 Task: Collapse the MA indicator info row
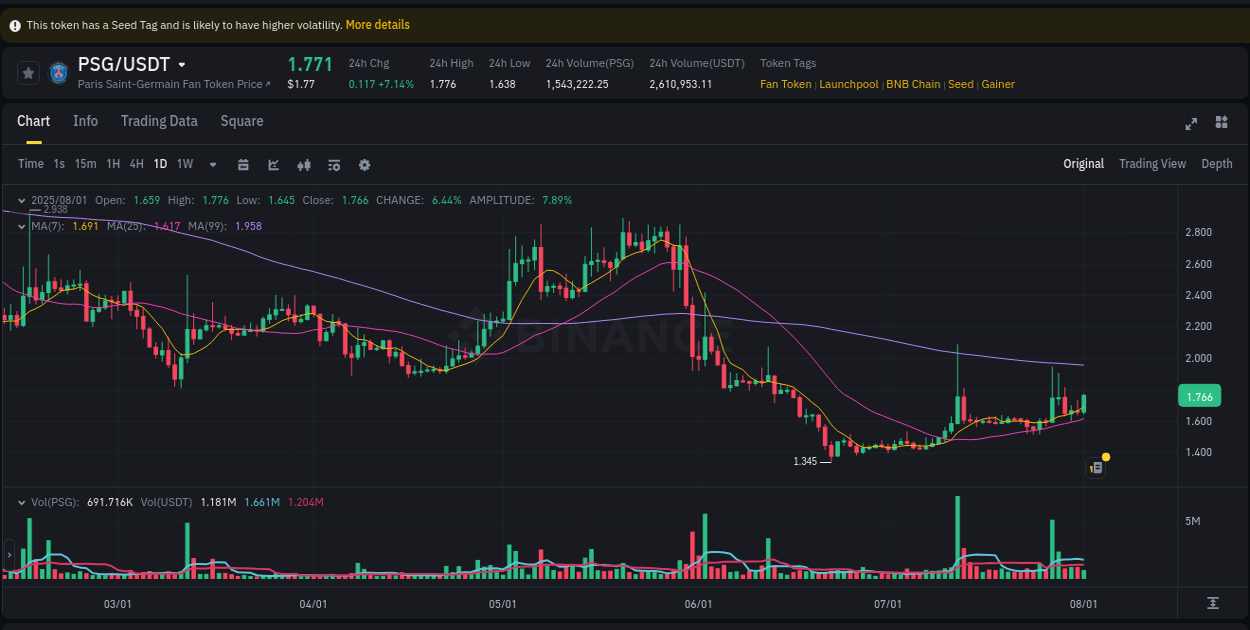click(22, 226)
